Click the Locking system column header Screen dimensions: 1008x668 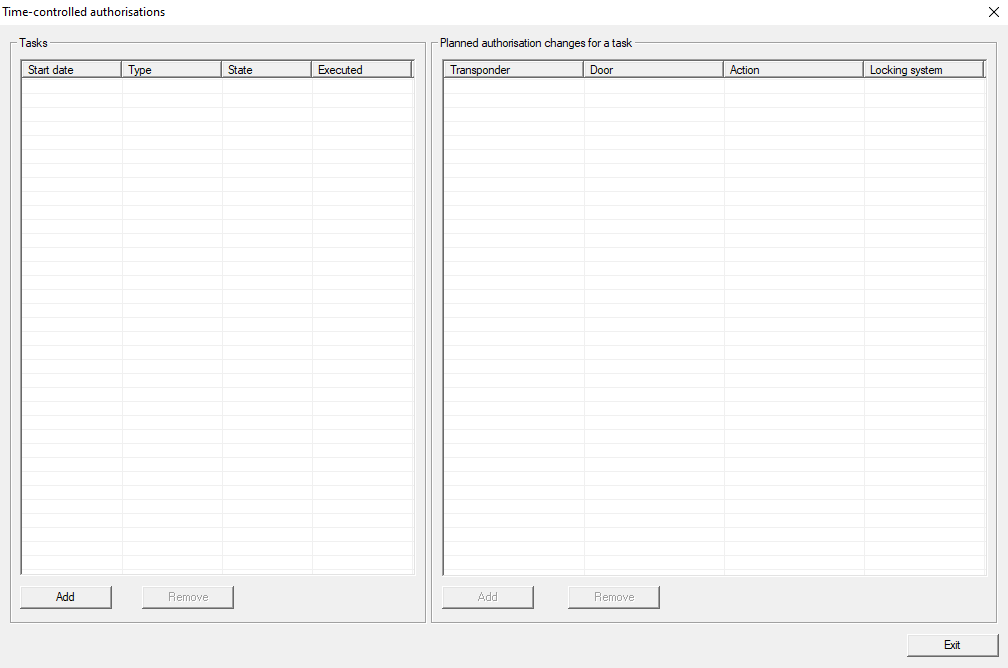tap(924, 70)
